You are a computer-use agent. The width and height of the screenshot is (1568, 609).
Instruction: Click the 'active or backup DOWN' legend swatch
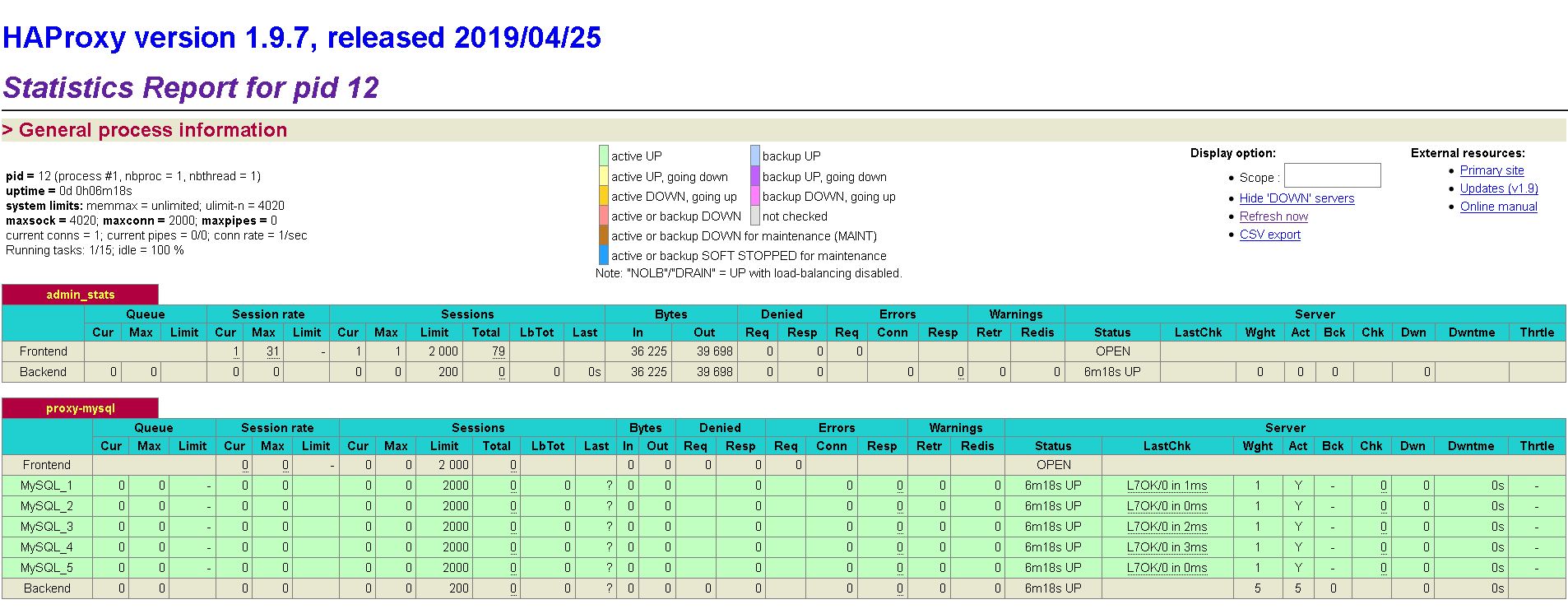(x=604, y=216)
